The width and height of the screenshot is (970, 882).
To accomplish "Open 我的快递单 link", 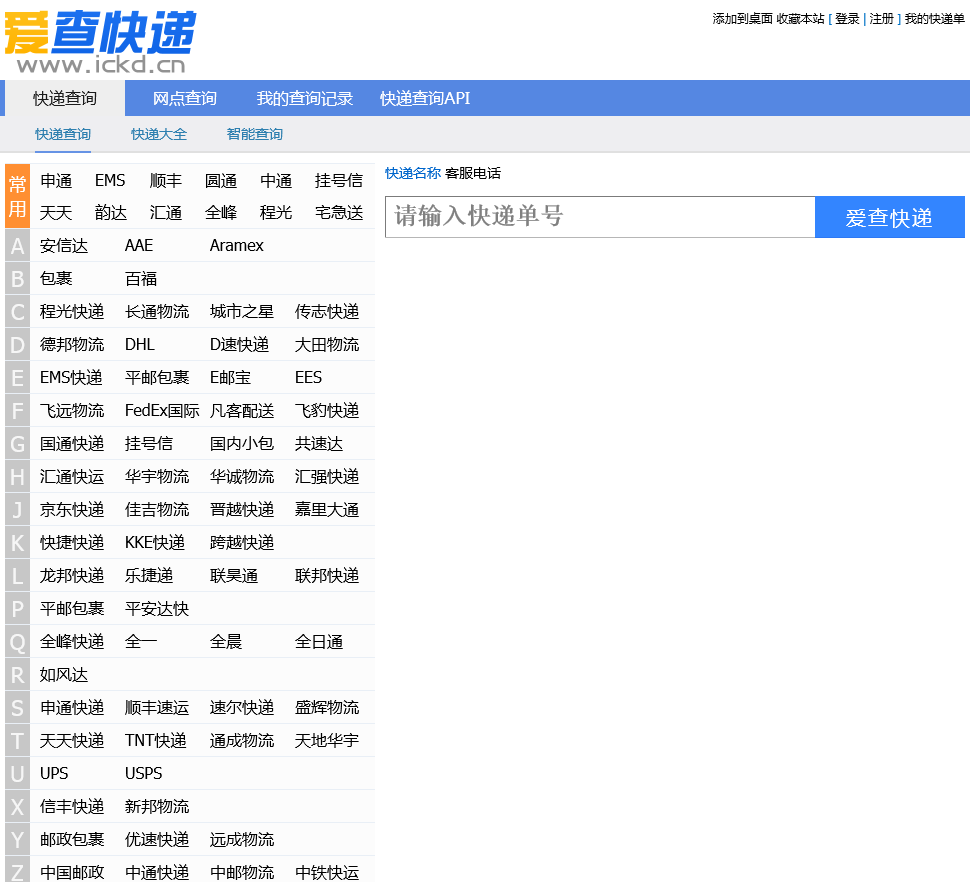I will 934,19.
